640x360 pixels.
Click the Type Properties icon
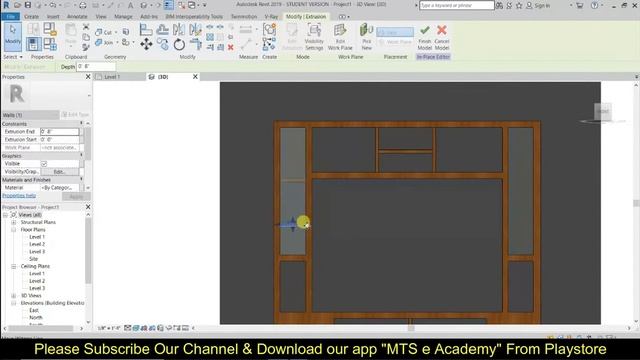coord(33,29)
